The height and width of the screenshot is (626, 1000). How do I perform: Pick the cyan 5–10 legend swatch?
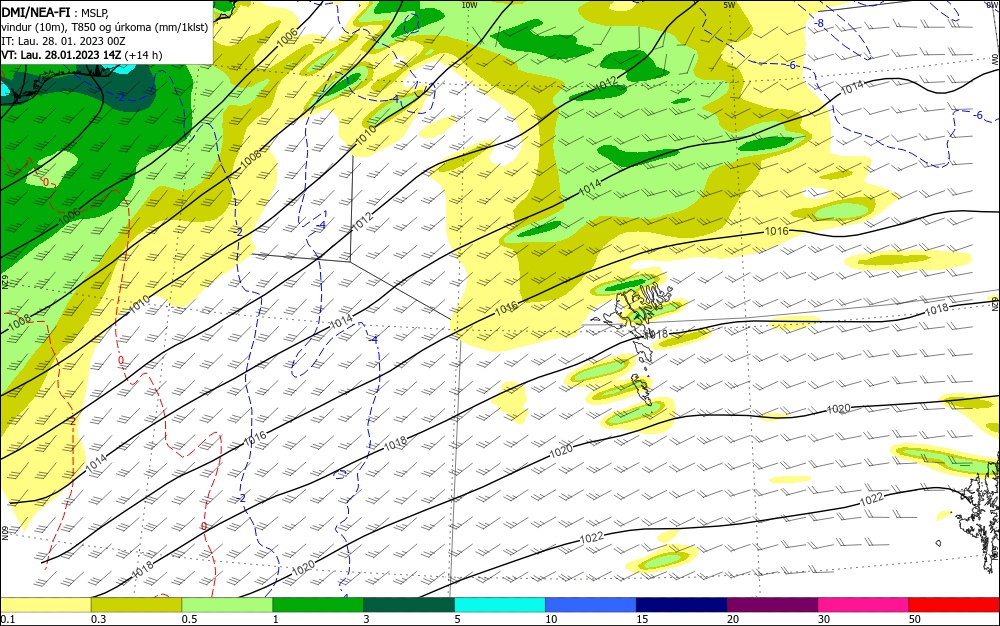pos(500,605)
